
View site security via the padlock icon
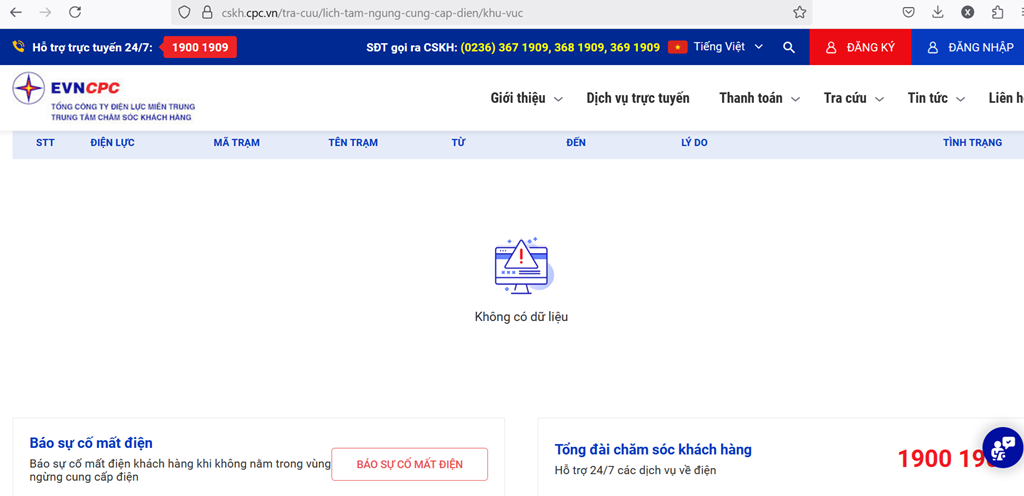coord(207,12)
